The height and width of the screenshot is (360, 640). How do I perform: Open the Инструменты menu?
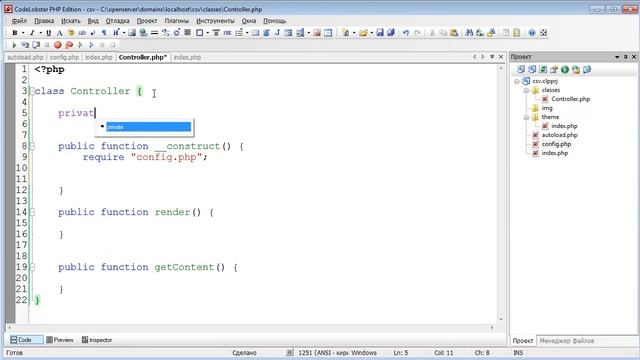coord(215,20)
